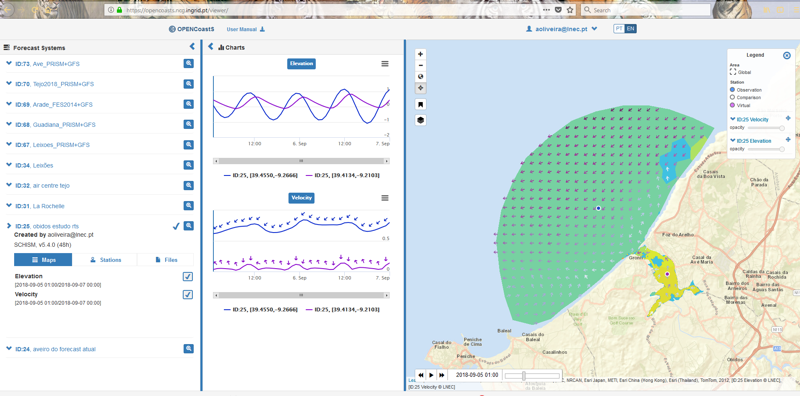This screenshot has width=800, height=396.
Task: Select the Stations tab
Action: click(x=105, y=260)
